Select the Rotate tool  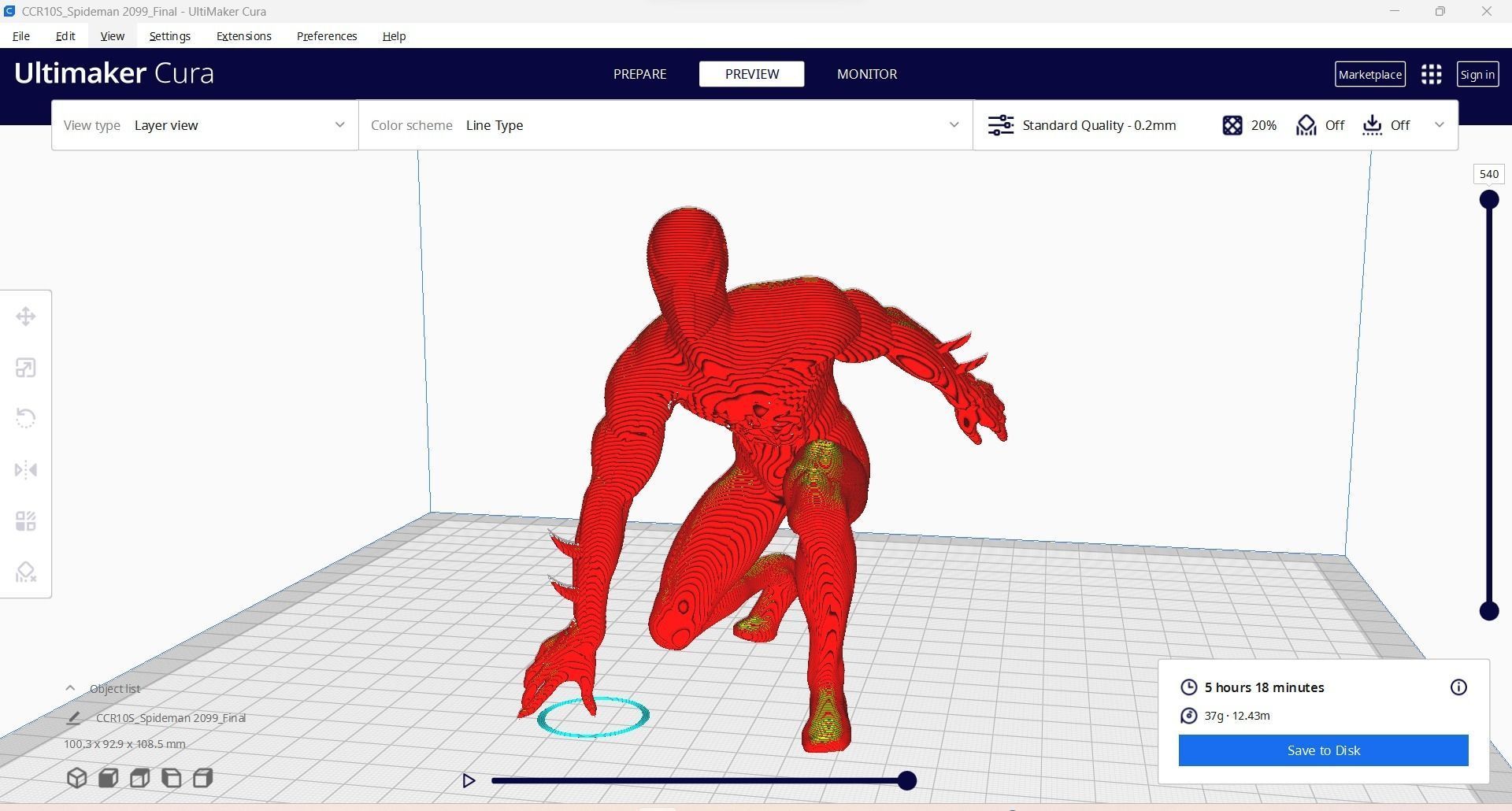click(x=26, y=418)
